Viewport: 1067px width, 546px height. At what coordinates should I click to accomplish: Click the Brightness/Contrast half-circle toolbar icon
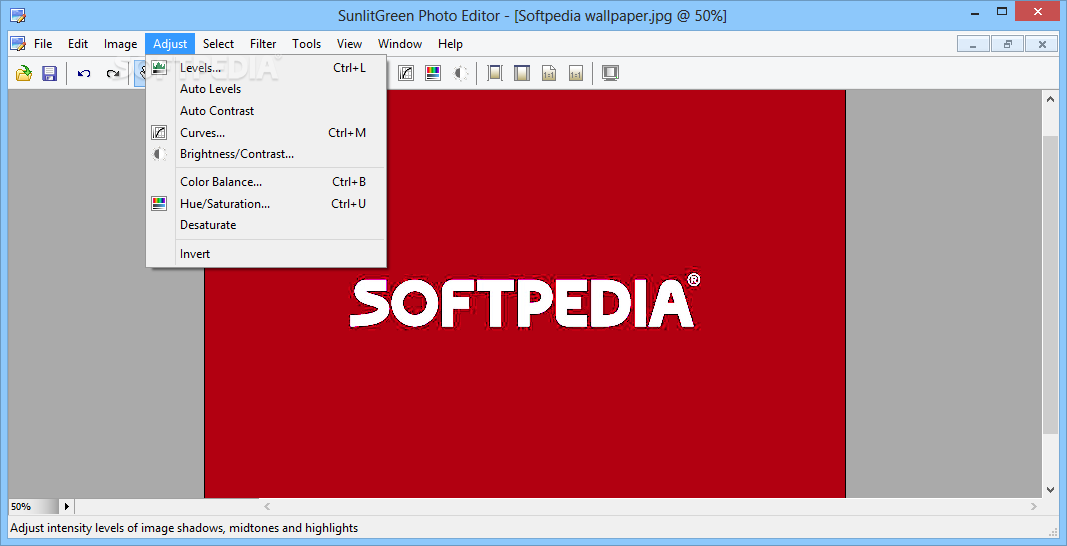pos(461,73)
